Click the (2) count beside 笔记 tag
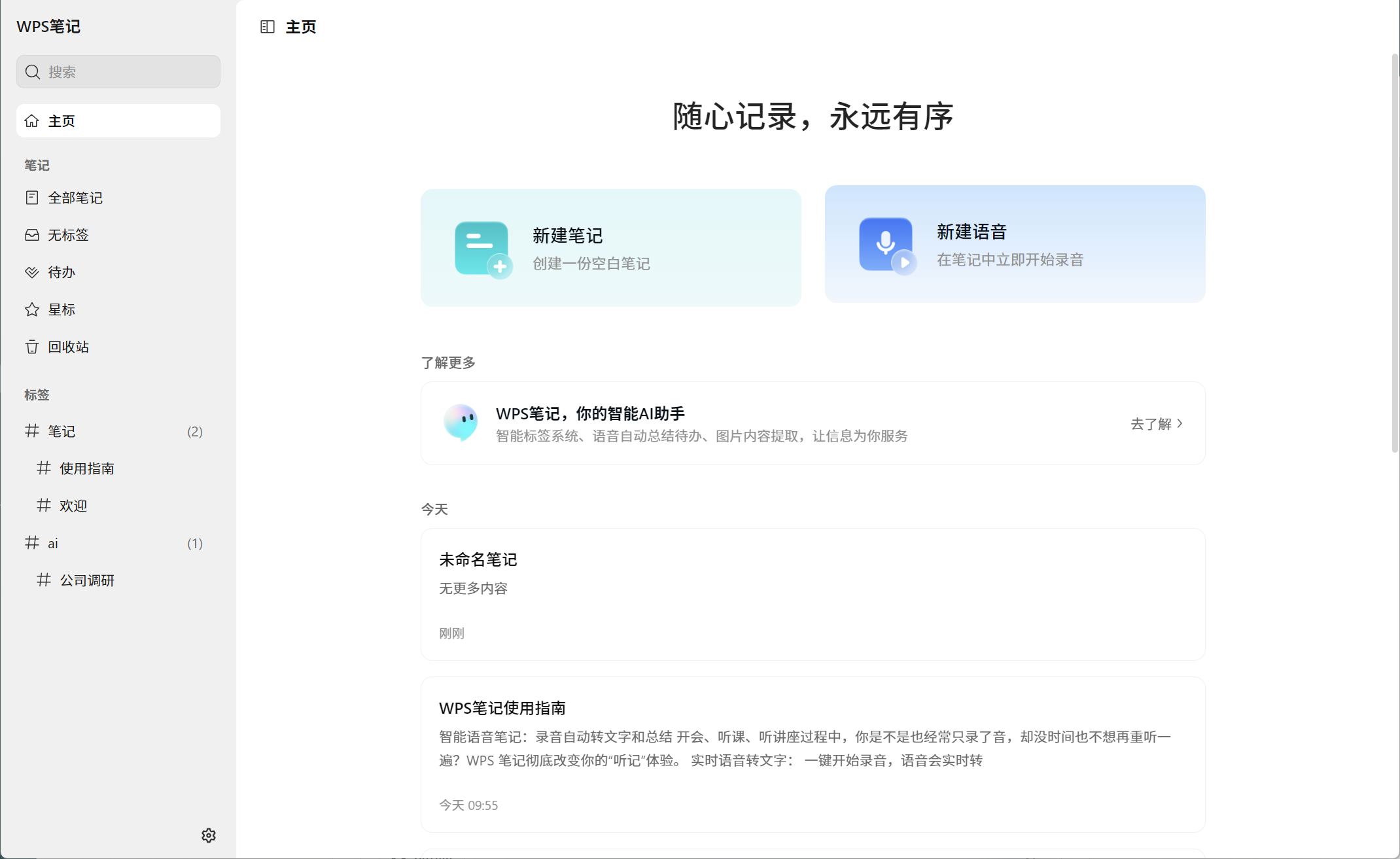The height and width of the screenshot is (859, 1400). coord(195,432)
